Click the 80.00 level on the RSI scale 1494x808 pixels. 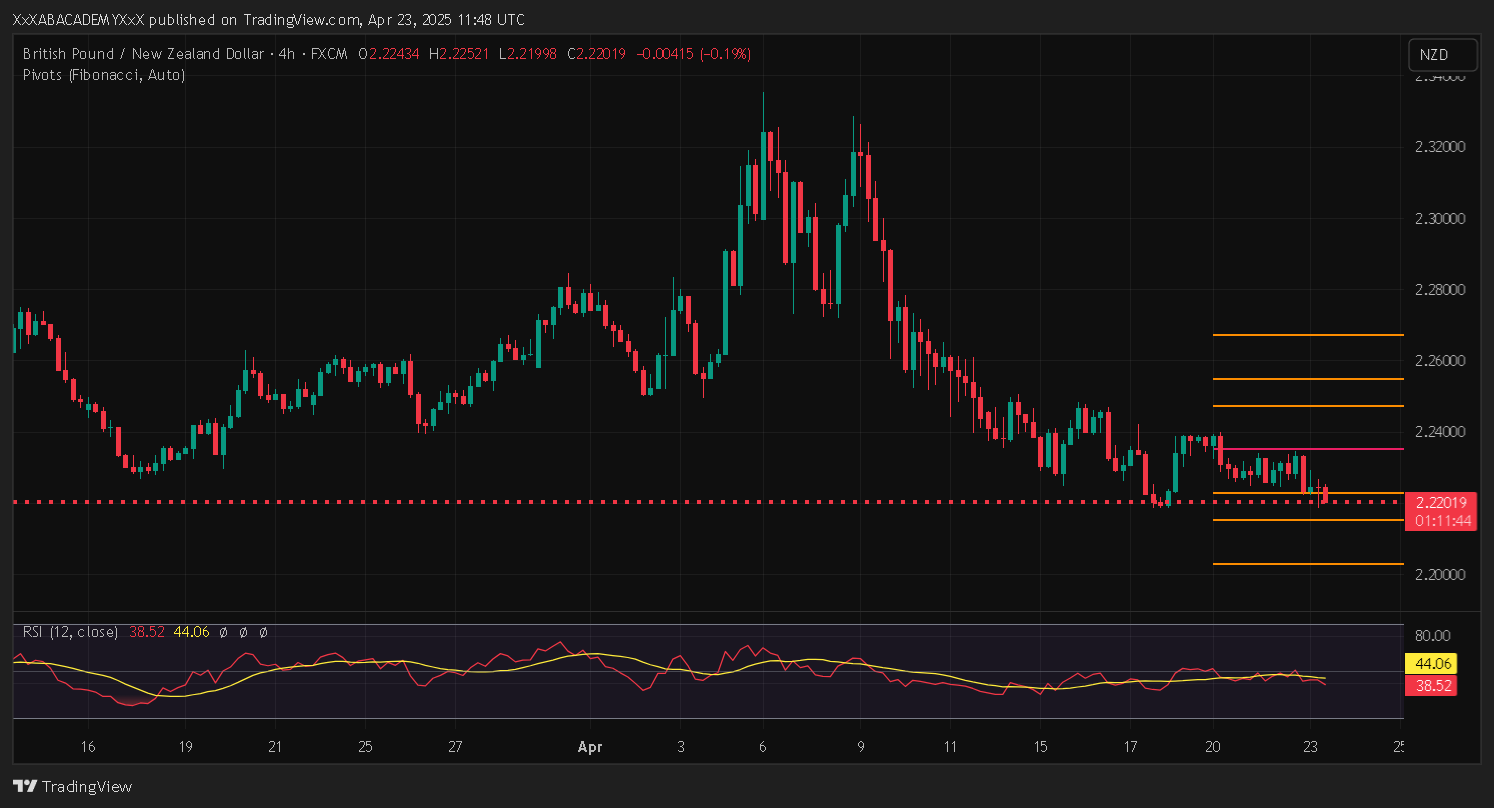[x=1434, y=635]
